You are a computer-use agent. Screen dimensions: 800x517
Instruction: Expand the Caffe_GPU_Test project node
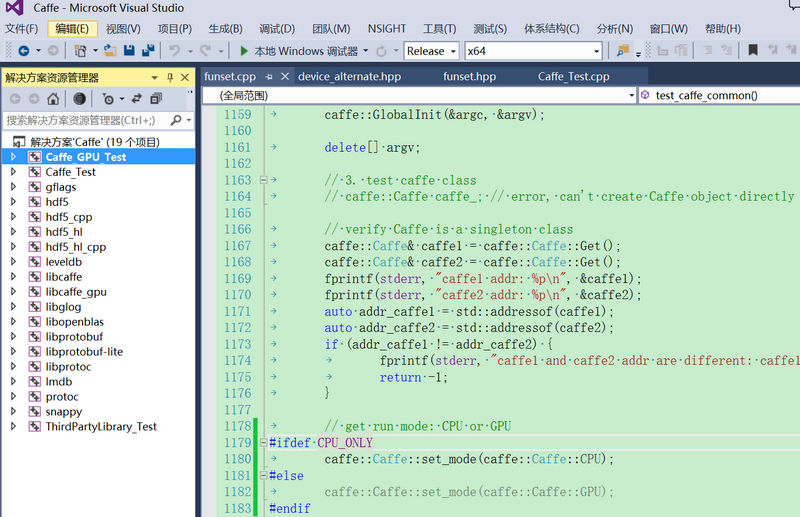pyautogui.click(x=14, y=157)
